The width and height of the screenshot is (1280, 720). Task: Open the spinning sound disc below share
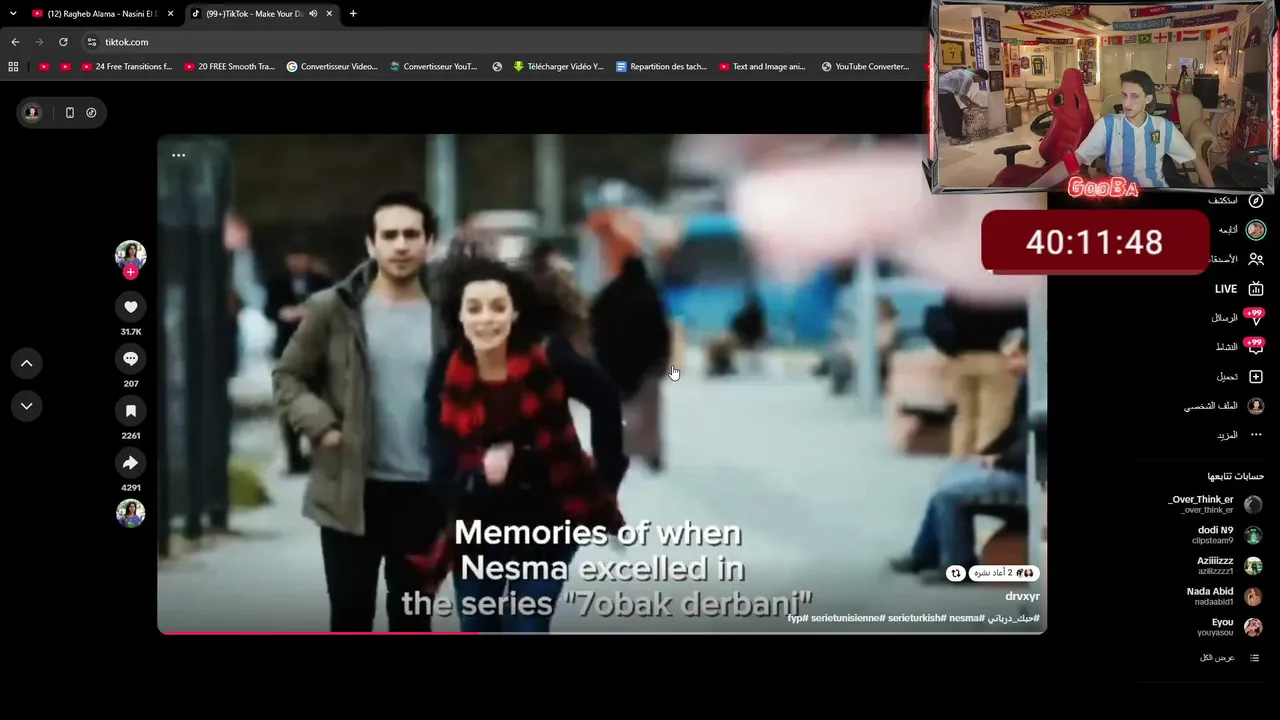pyautogui.click(x=130, y=513)
